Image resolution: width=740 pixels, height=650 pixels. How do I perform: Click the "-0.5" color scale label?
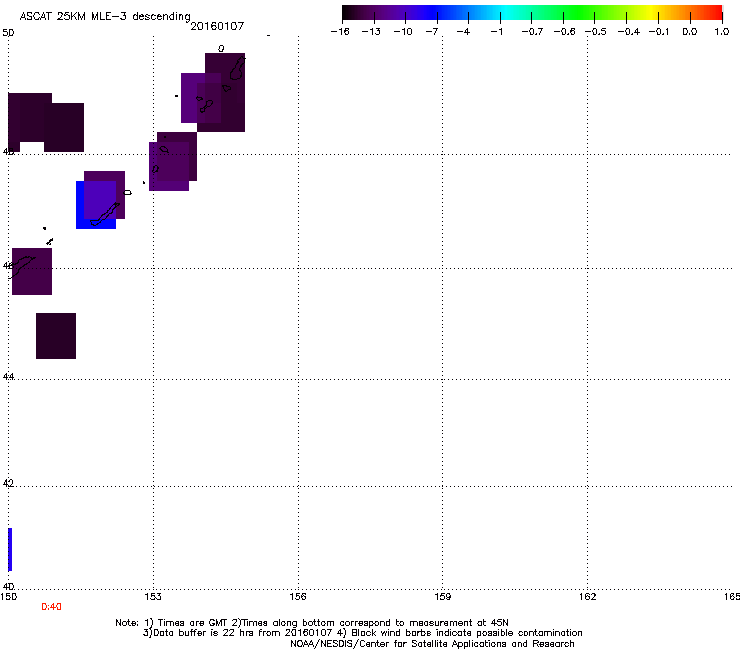(x=596, y=32)
